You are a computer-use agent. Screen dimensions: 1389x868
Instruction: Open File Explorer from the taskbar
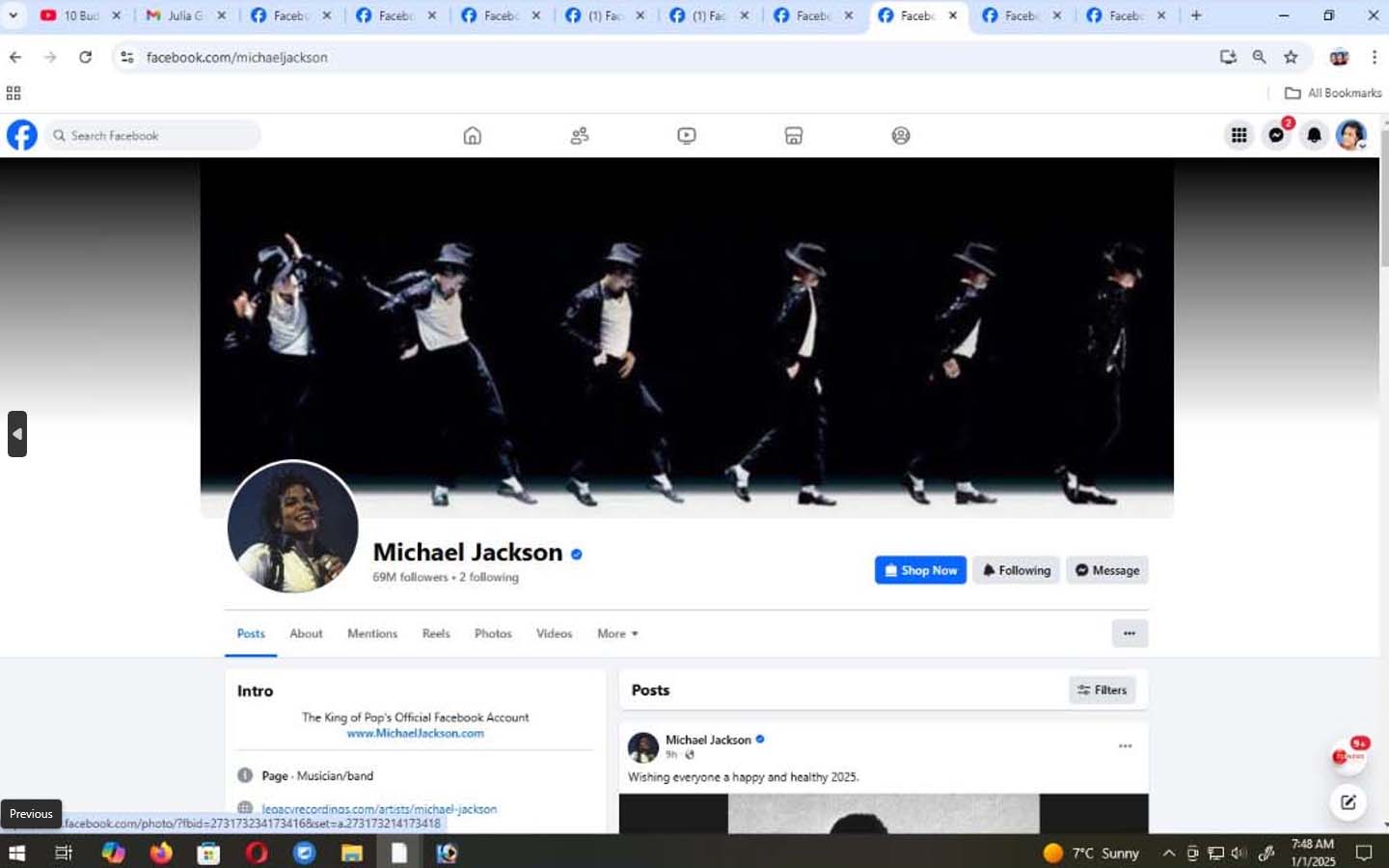[351, 853]
